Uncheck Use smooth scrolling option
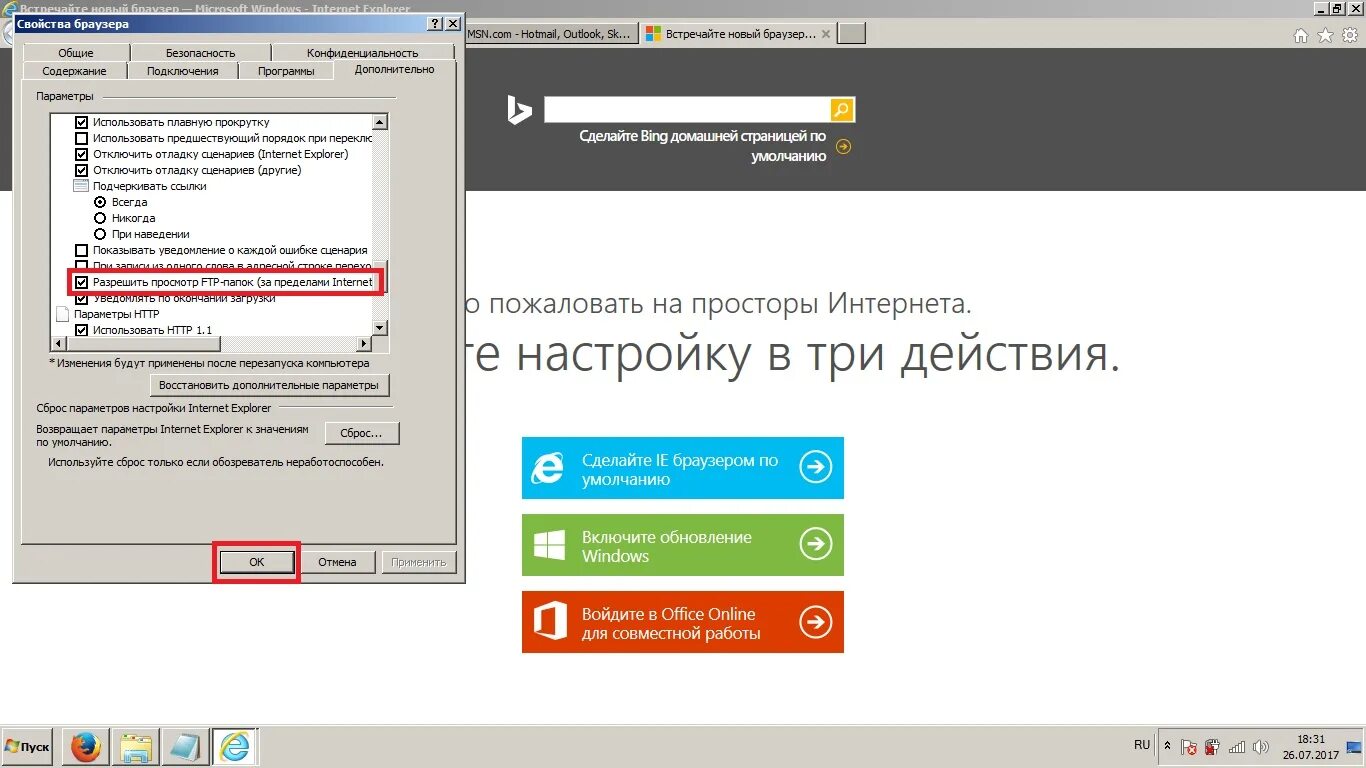This screenshot has width=1366, height=768. click(x=82, y=122)
